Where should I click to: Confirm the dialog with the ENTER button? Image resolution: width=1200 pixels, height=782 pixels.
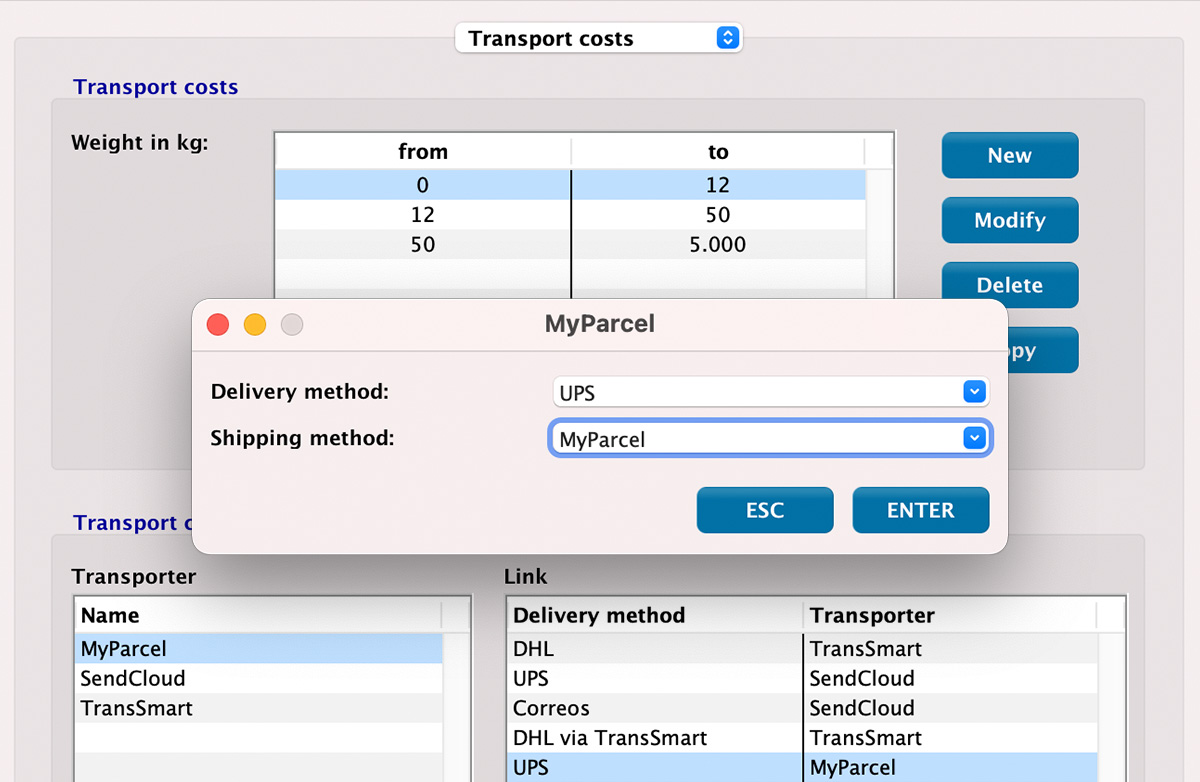(920, 510)
